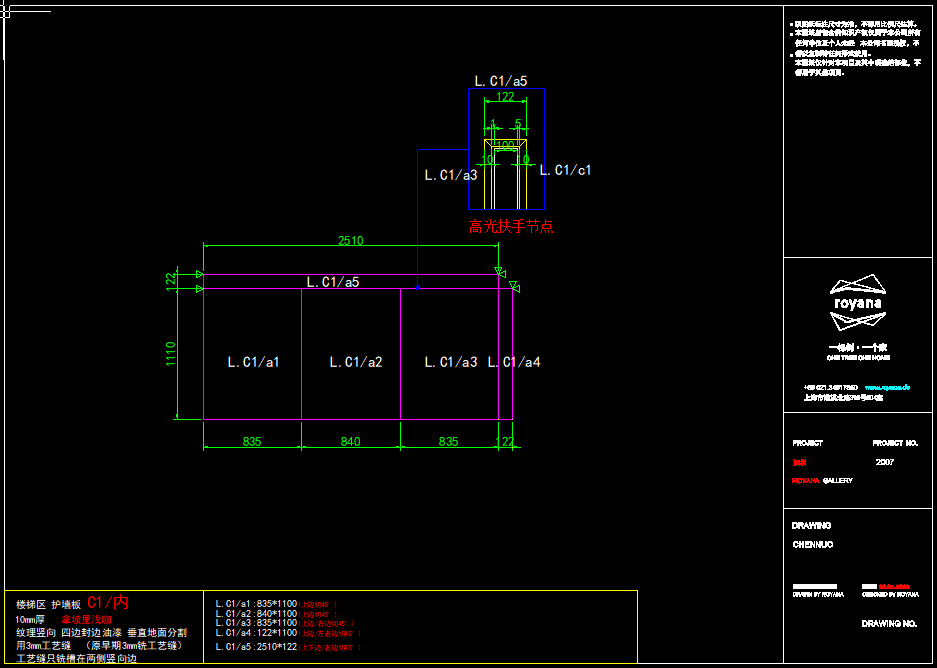
Task: Click the 2007 project number text
Action: point(885,462)
